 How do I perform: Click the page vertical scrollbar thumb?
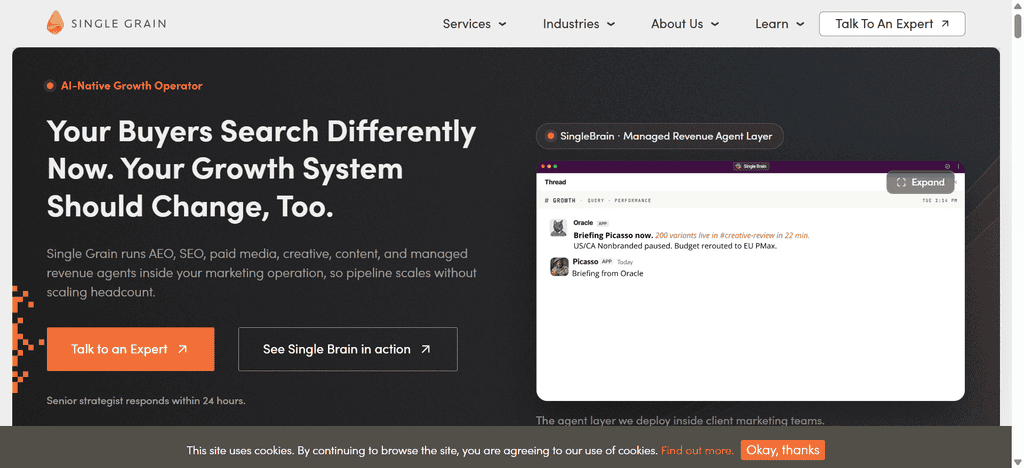click(1017, 25)
